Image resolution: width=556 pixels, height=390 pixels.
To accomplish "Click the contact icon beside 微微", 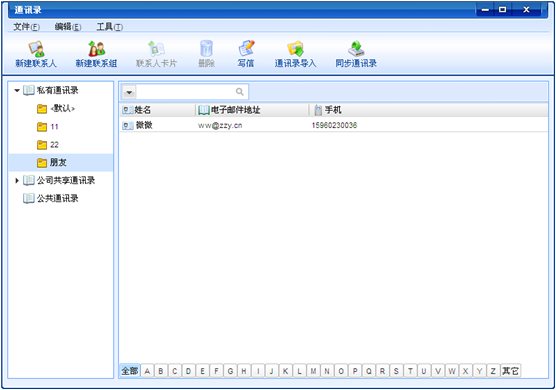I will point(128,125).
